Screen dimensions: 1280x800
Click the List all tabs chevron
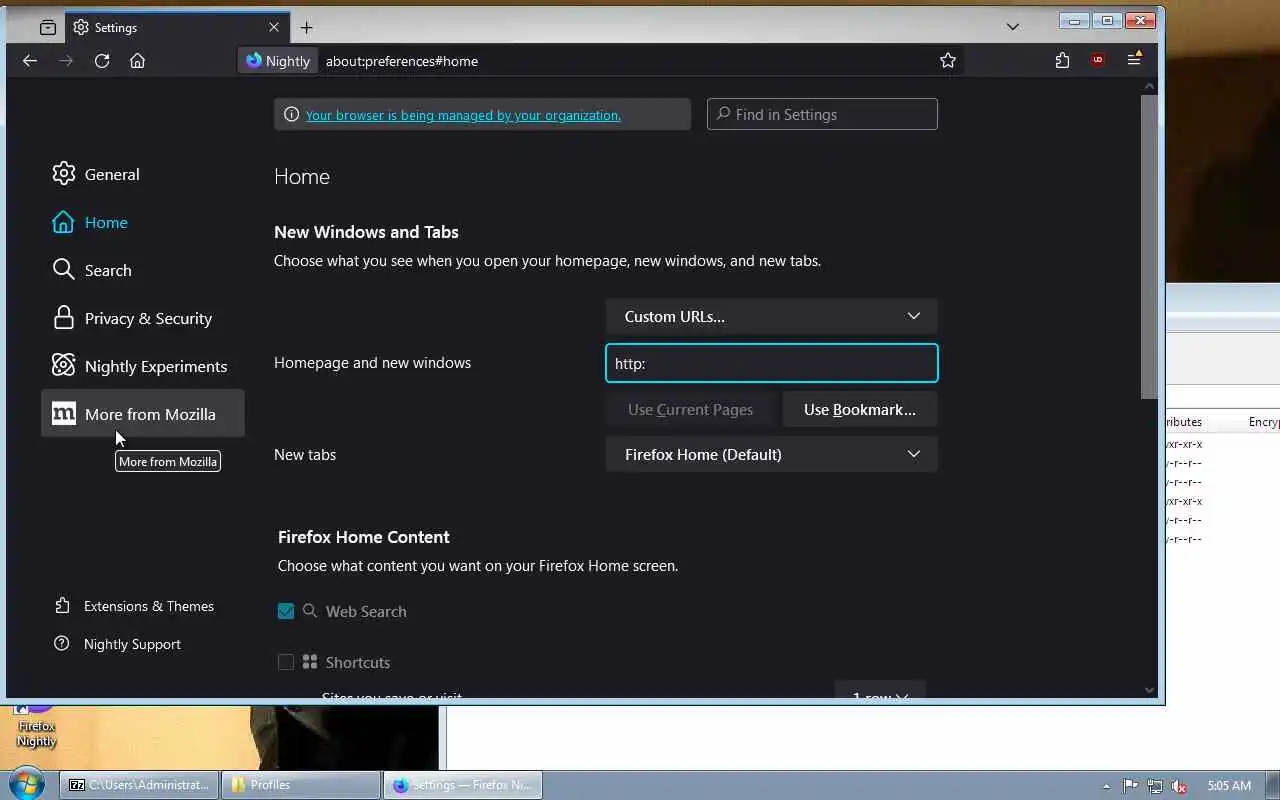(1012, 27)
